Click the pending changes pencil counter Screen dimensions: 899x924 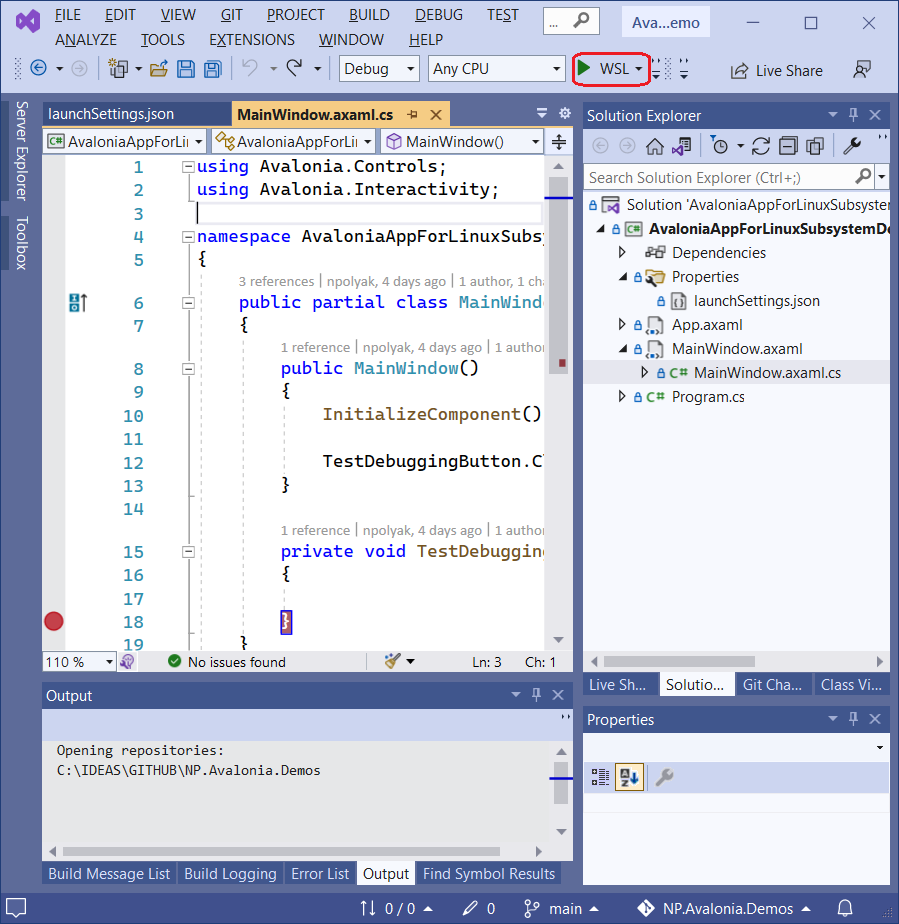[x=479, y=909]
